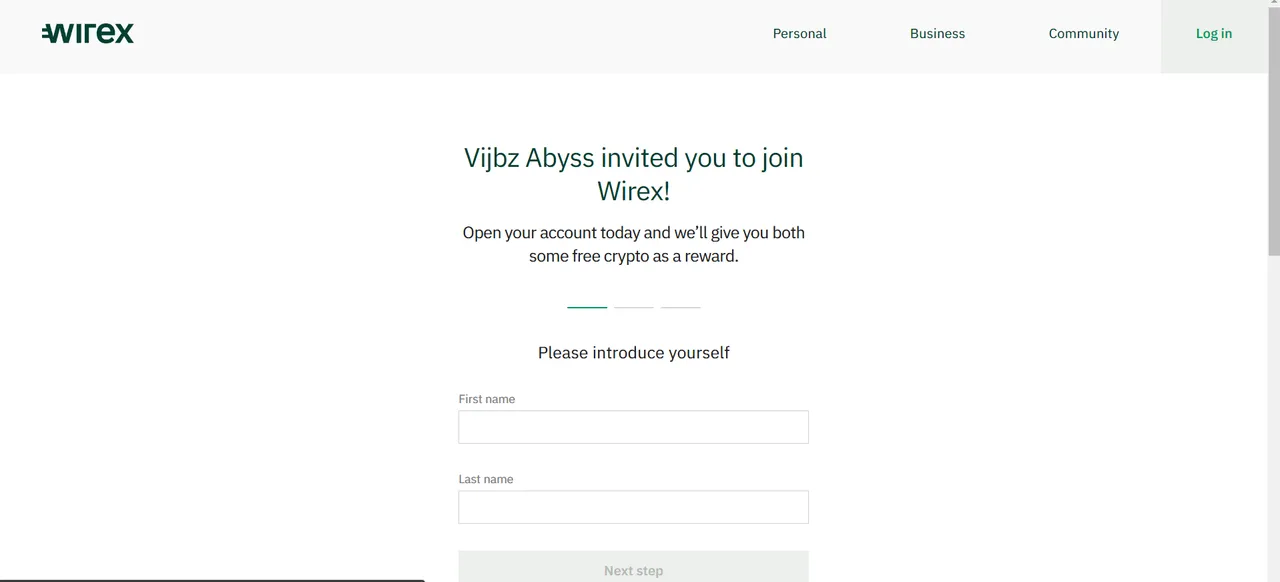Select the third step indicator
The width and height of the screenshot is (1280, 582).
(x=680, y=307)
